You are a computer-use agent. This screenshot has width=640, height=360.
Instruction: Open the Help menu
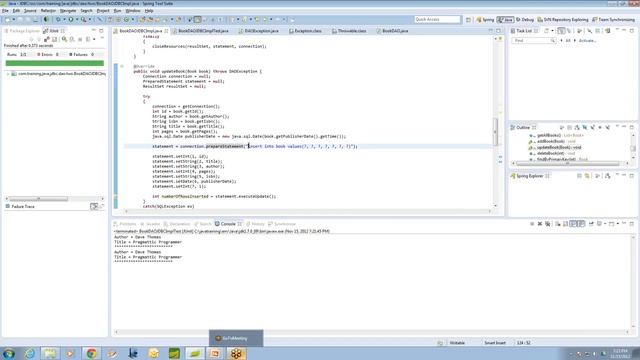149,11
